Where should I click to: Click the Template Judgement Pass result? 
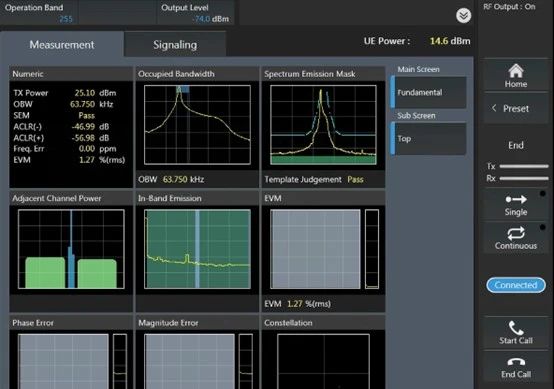point(314,179)
